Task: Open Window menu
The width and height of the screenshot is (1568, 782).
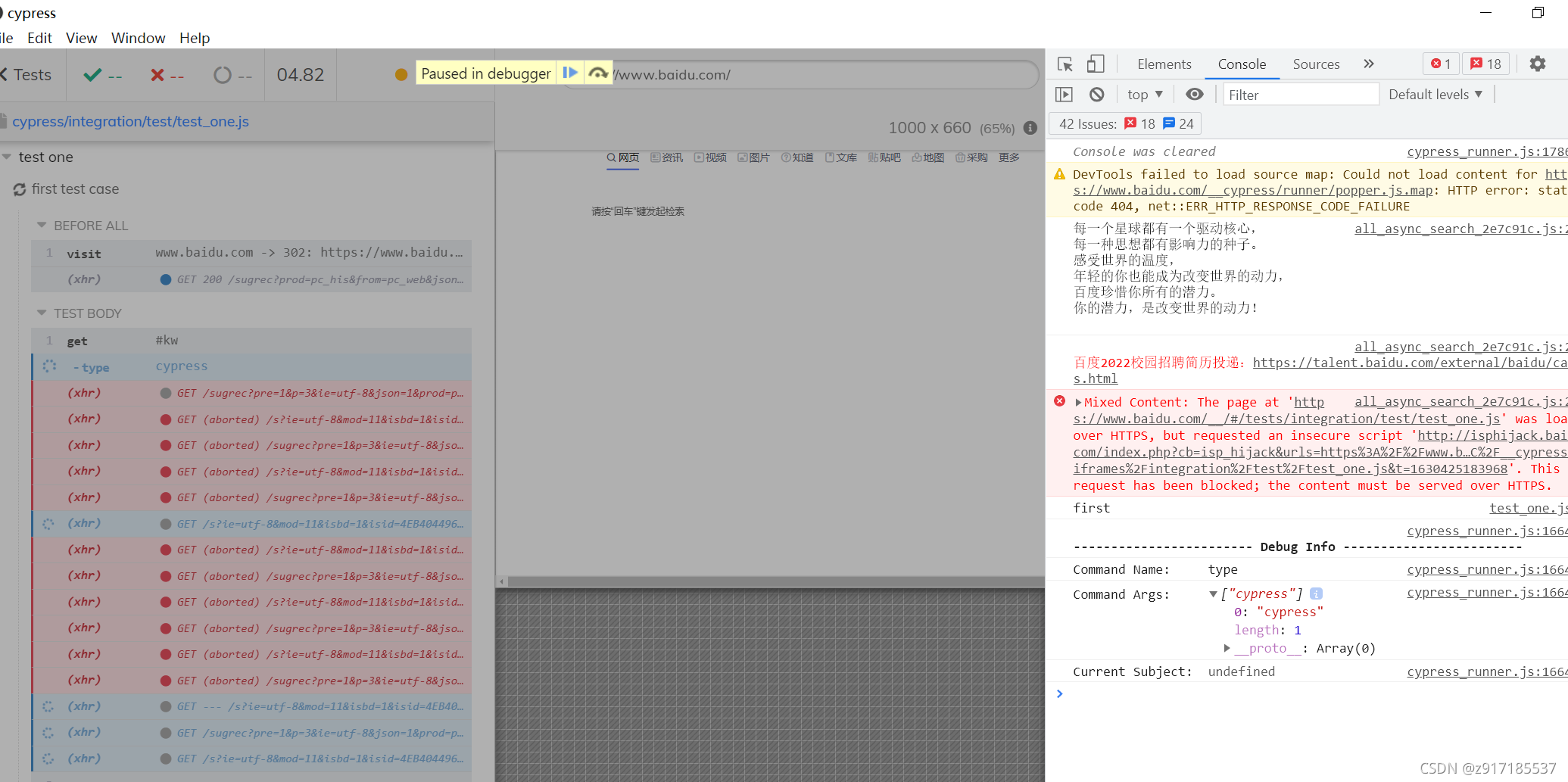Action: coord(138,38)
